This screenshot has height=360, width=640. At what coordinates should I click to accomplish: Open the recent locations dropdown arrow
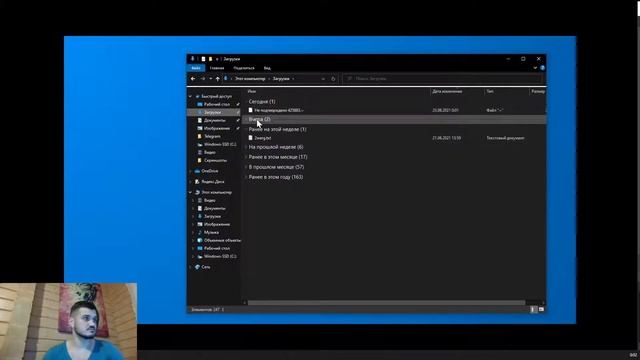click(211, 79)
